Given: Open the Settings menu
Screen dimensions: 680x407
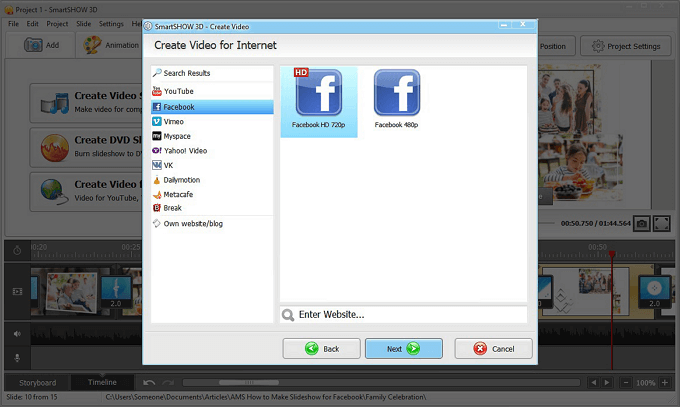Looking at the screenshot, I should (x=111, y=24).
